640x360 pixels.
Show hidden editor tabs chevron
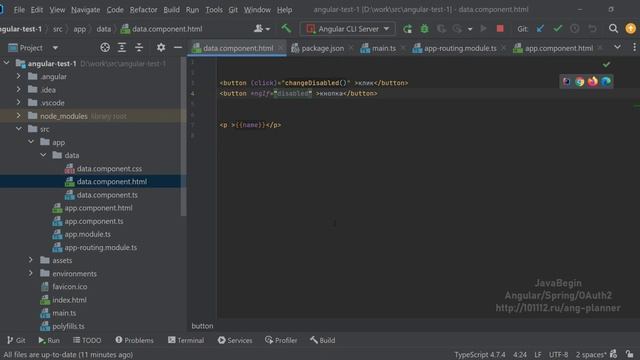pos(617,48)
